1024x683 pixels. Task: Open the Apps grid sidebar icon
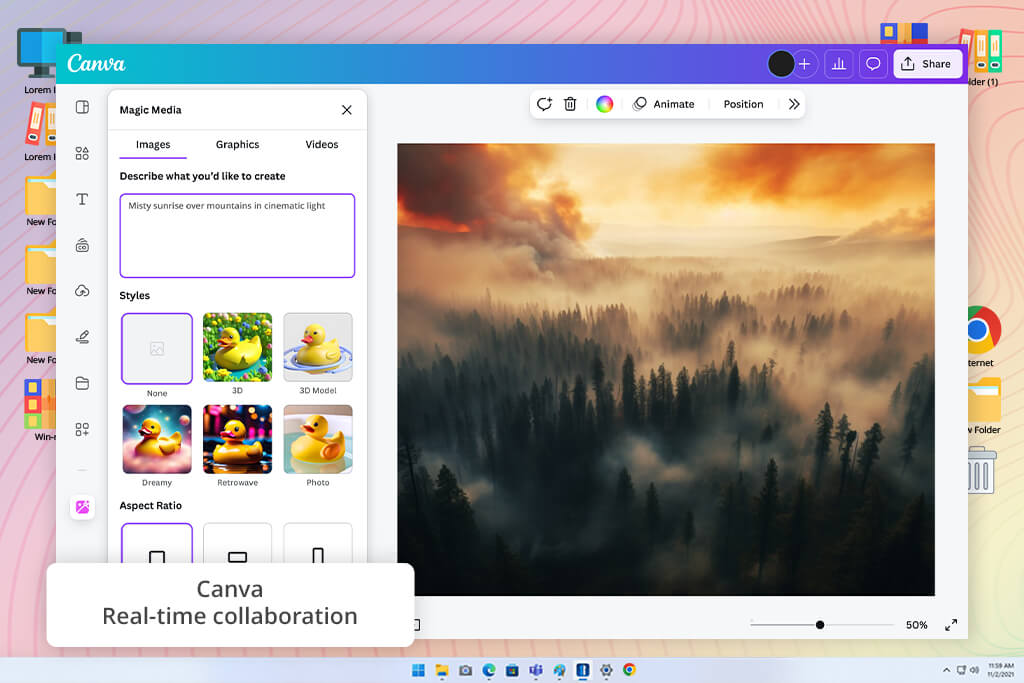tap(82, 429)
